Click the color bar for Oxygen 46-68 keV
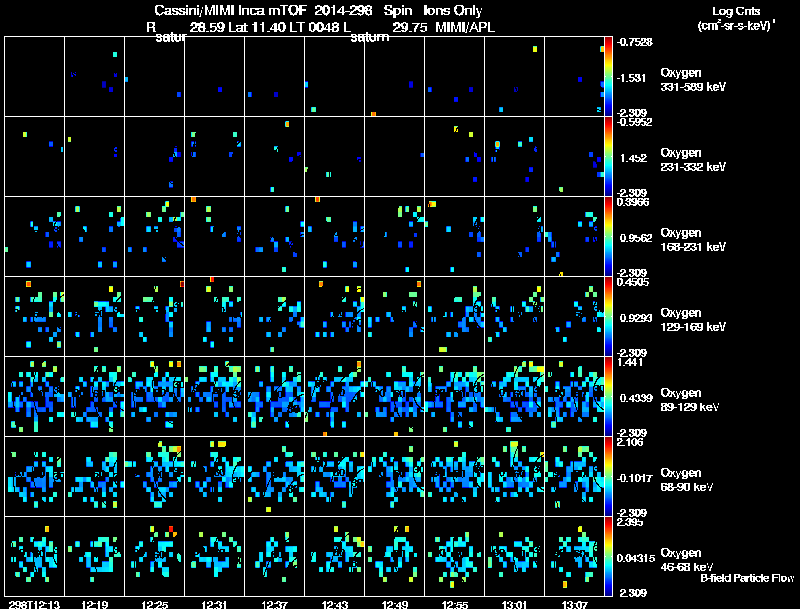Viewport: 800px width, 609px height. [609, 556]
